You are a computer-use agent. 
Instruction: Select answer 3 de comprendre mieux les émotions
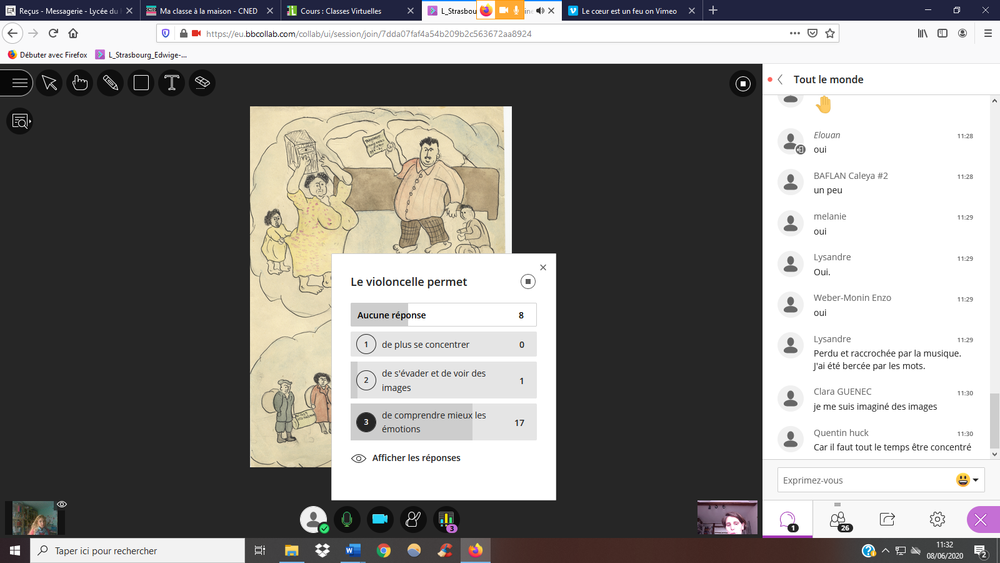[x=443, y=421]
